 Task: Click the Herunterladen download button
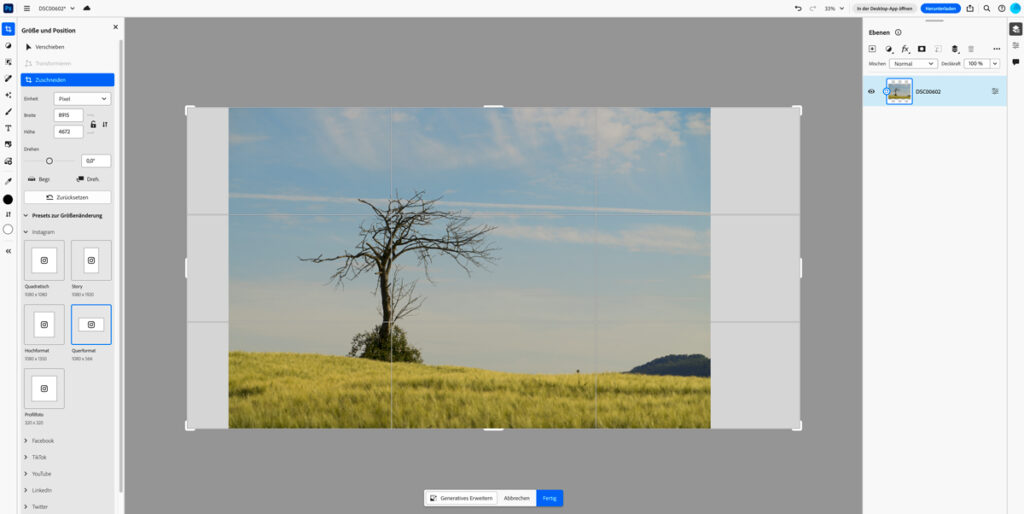(x=940, y=8)
